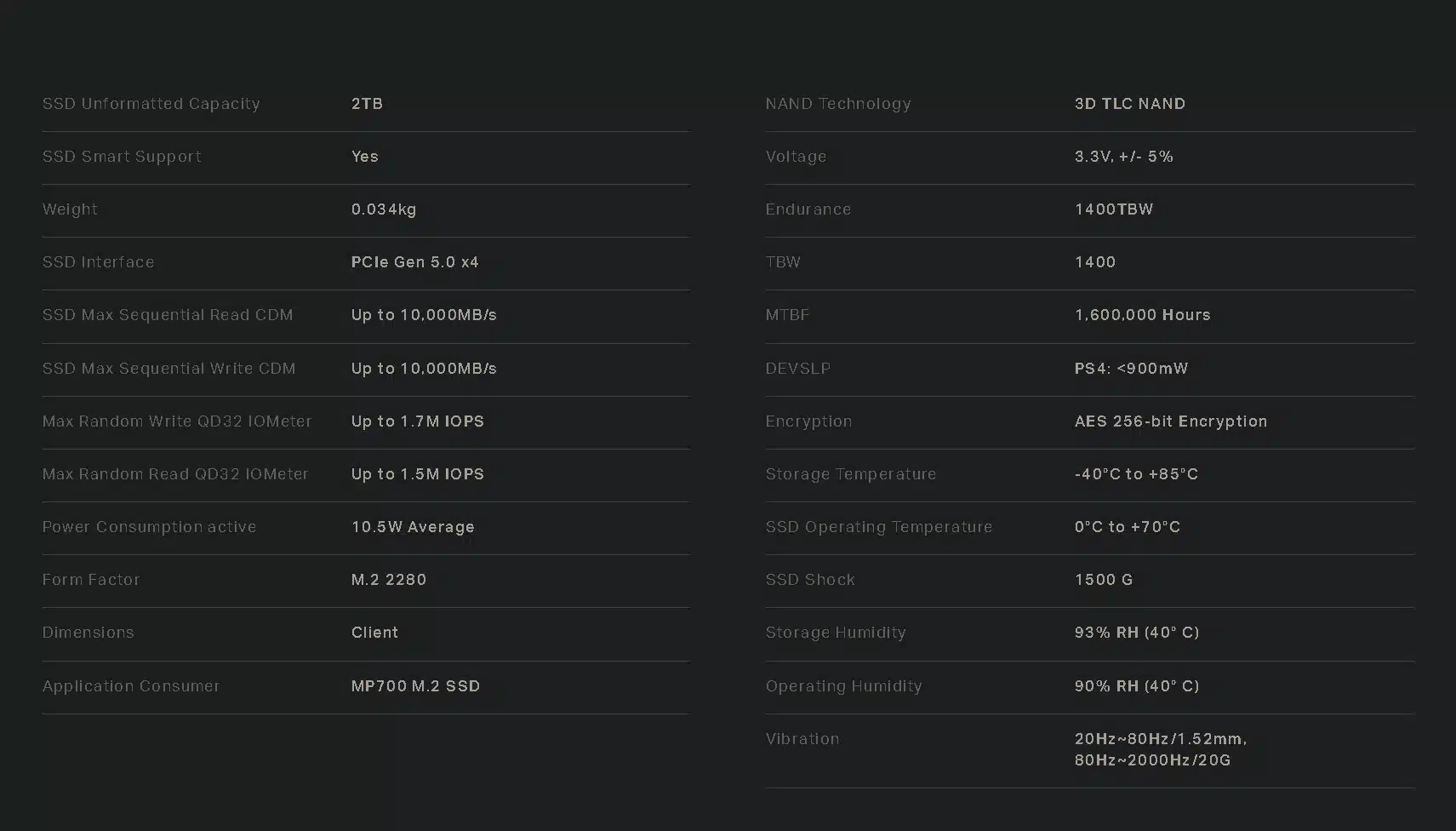
Task: Click the 3D TLC NAND value
Action: coord(1130,104)
